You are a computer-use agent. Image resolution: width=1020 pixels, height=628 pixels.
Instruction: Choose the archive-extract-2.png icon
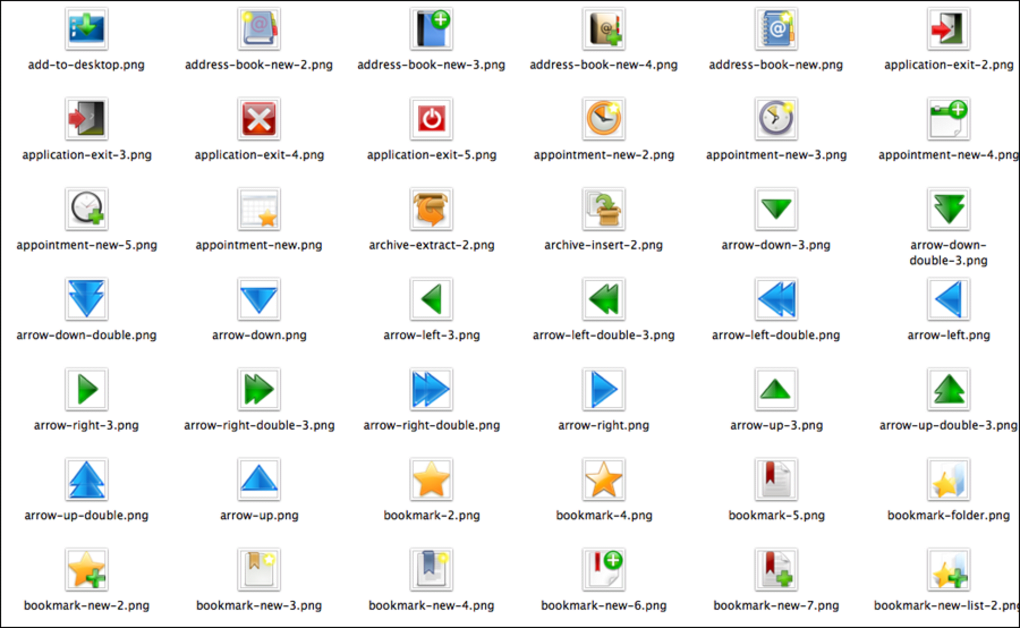(x=431, y=208)
